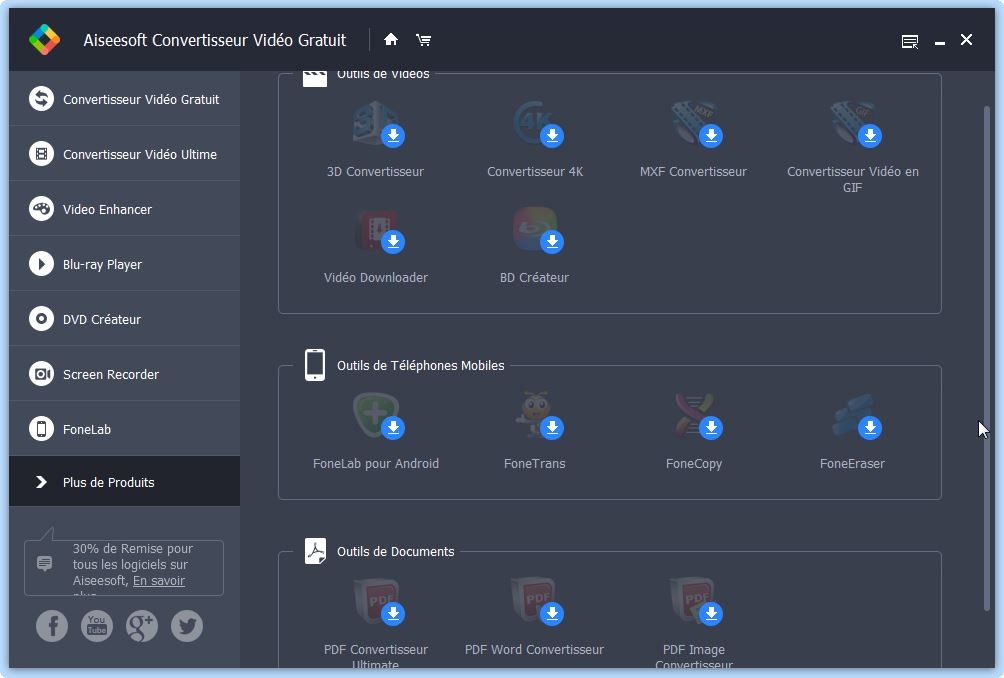Viewport: 1004px width, 678px height.
Task: Download the FoneCopy tool
Action: 711,428
